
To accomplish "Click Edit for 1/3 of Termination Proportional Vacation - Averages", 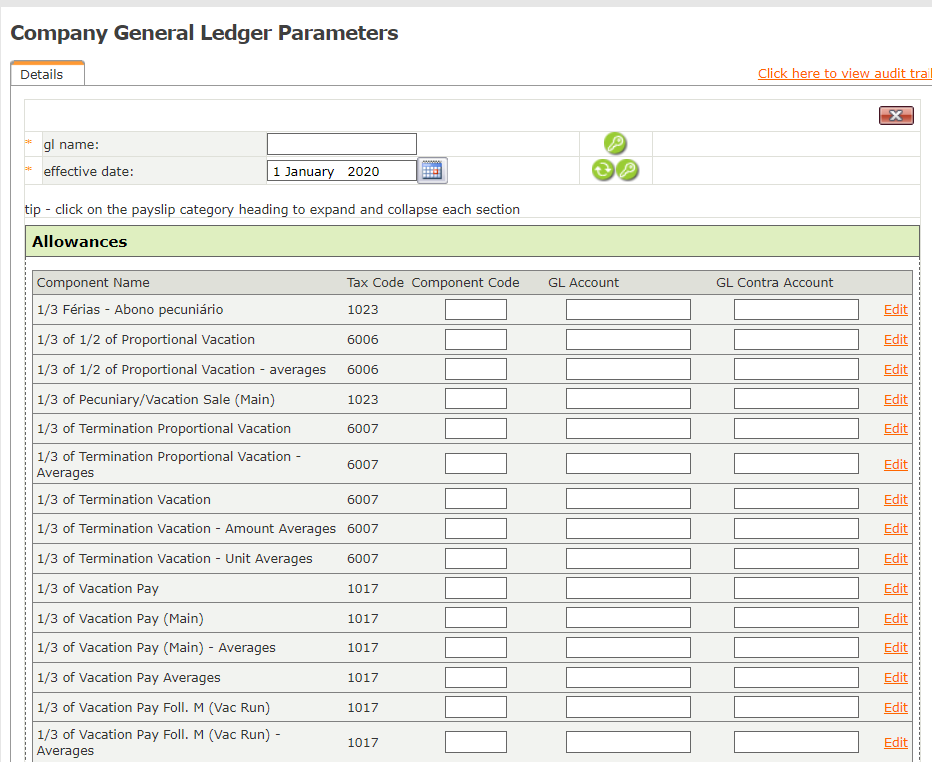I will pos(895,465).
